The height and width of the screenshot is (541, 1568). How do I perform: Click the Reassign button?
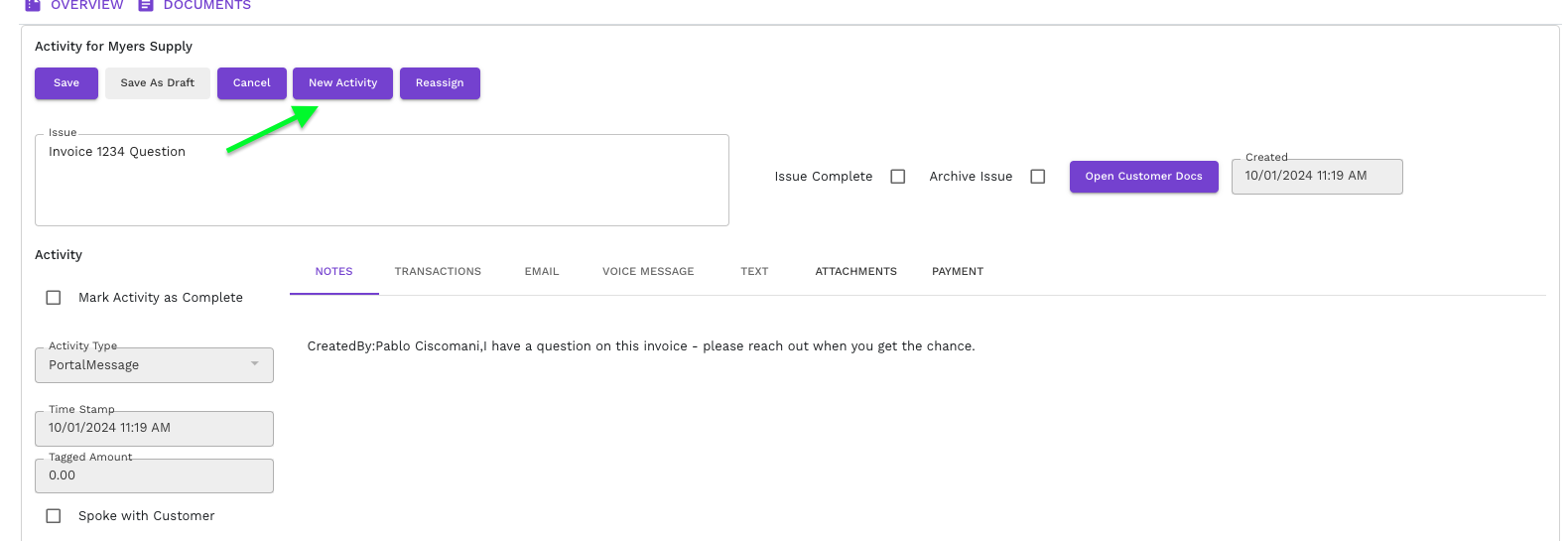pos(440,83)
